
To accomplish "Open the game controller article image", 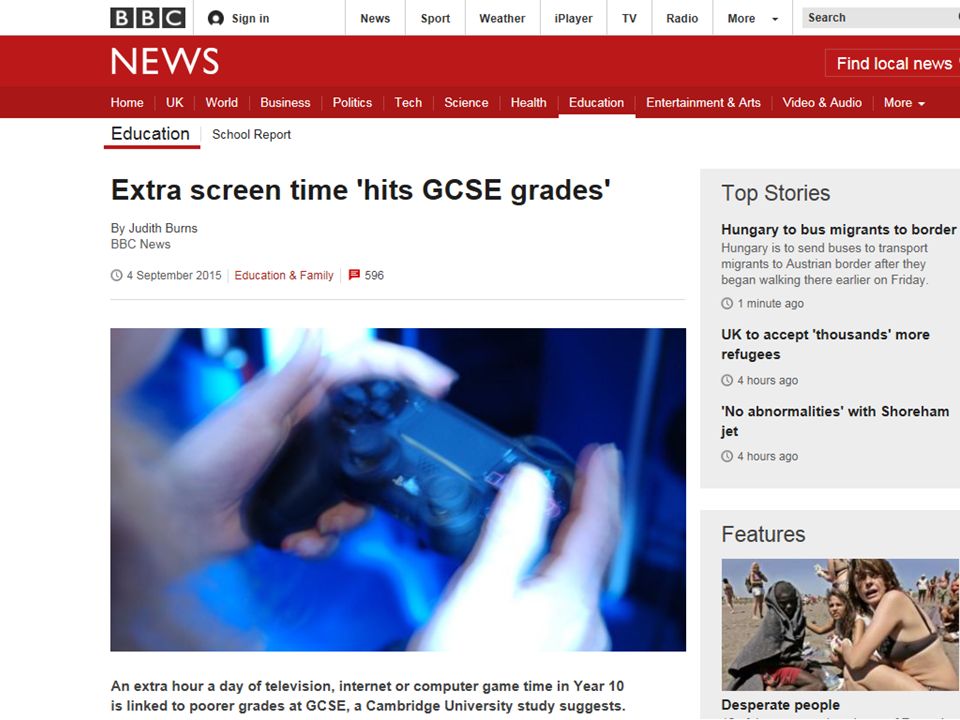I will (398, 490).
